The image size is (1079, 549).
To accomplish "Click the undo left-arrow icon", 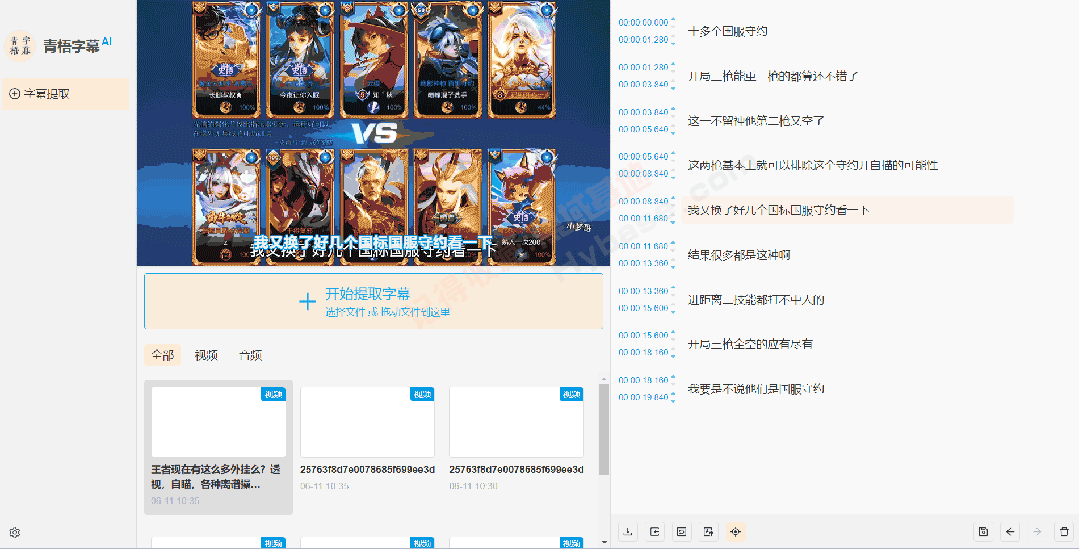I will click(x=1011, y=532).
